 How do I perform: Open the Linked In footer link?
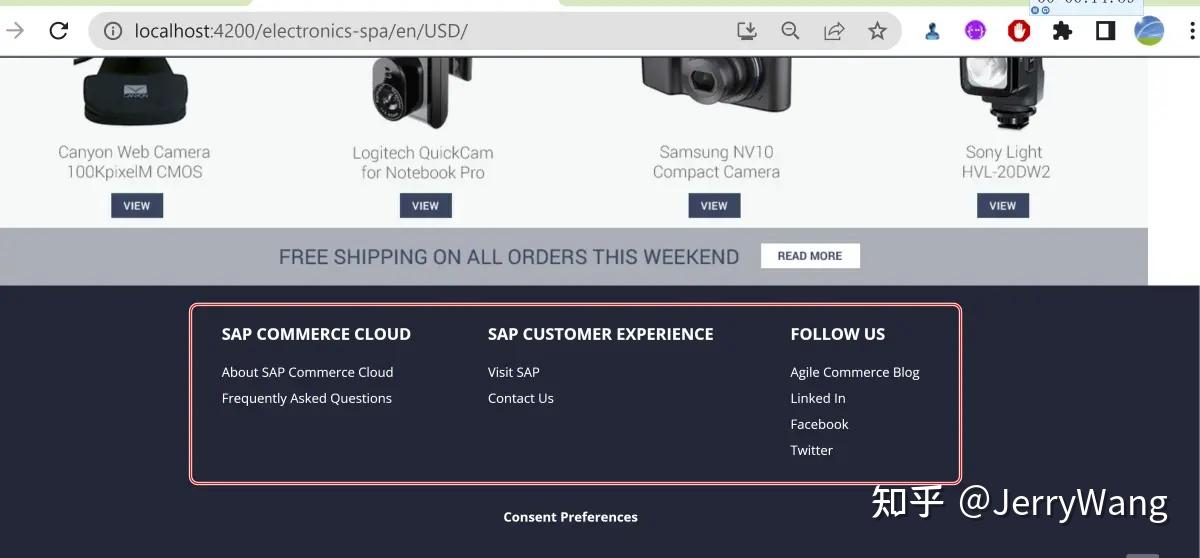[x=818, y=398]
